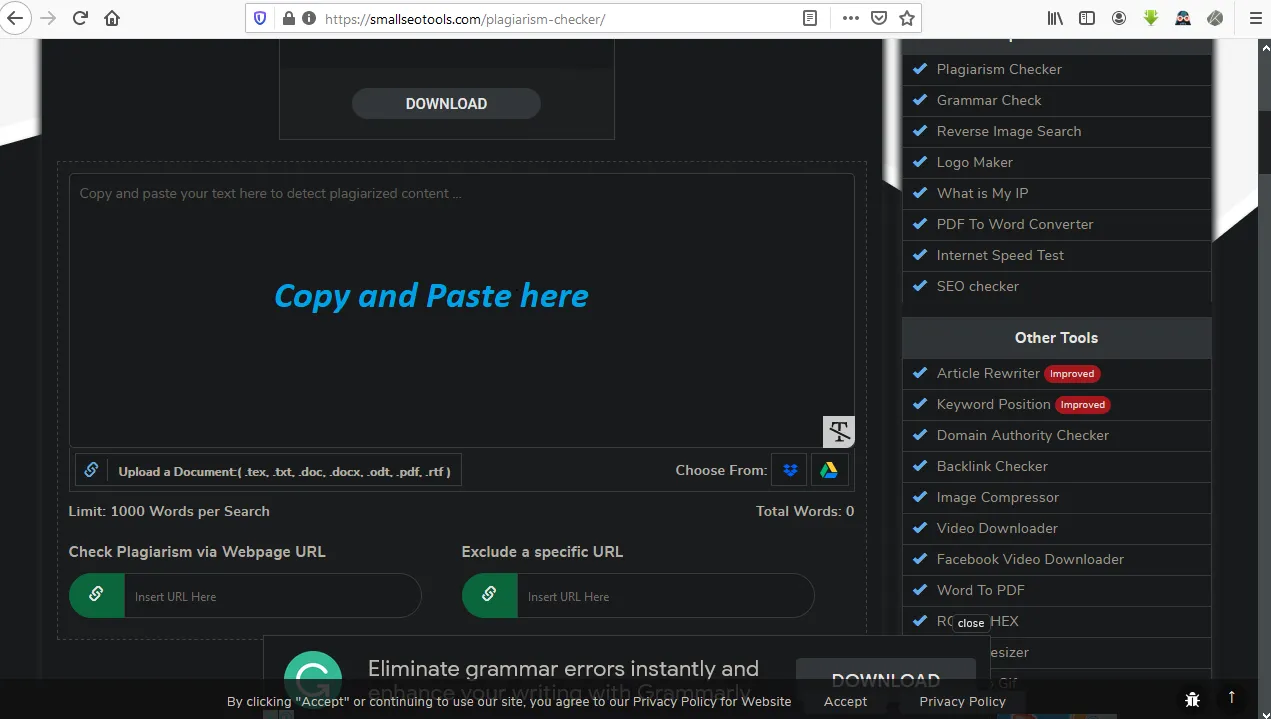Screen dimensions: 1271x719
Task: Open Reverse Image Search tool
Action: (x=1009, y=131)
